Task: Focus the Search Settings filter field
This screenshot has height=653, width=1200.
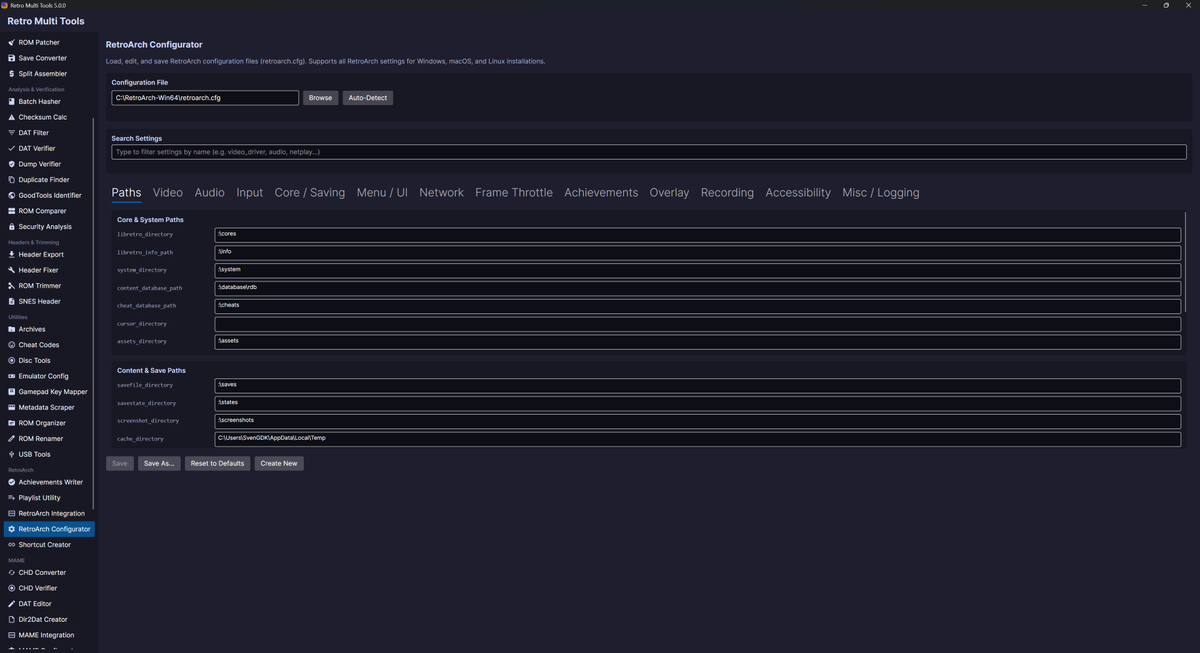Action: pos(649,152)
